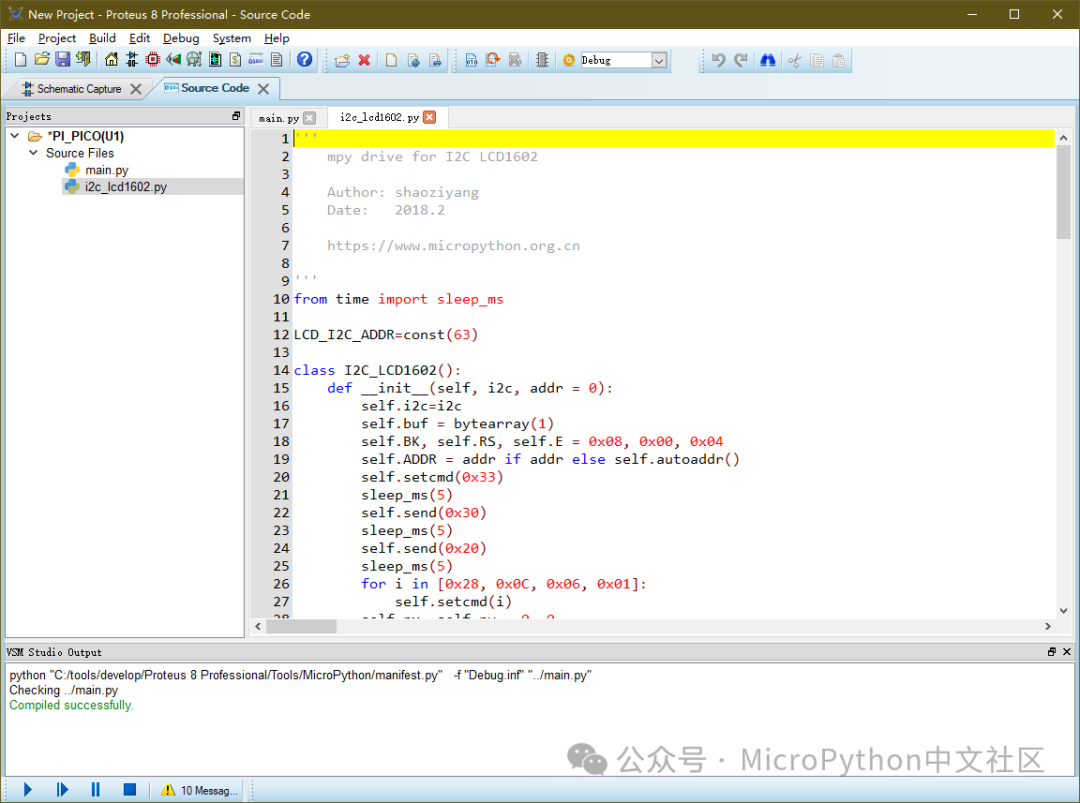Image resolution: width=1080 pixels, height=803 pixels.
Task: Remove project using the red X icon
Action: (364, 61)
